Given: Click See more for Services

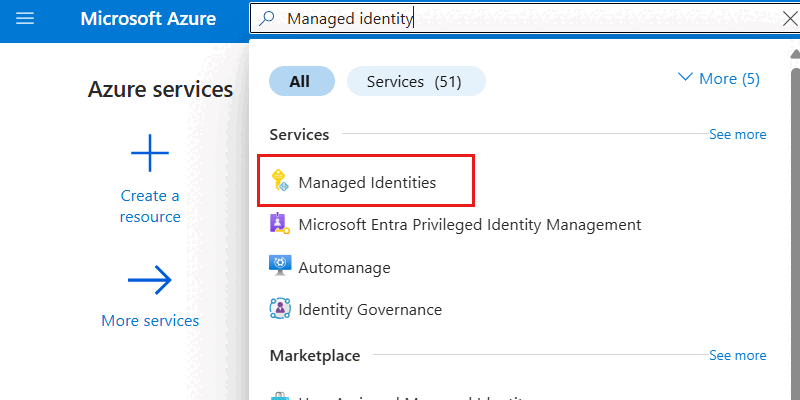Looking at the screenshot, I should 737,134.
